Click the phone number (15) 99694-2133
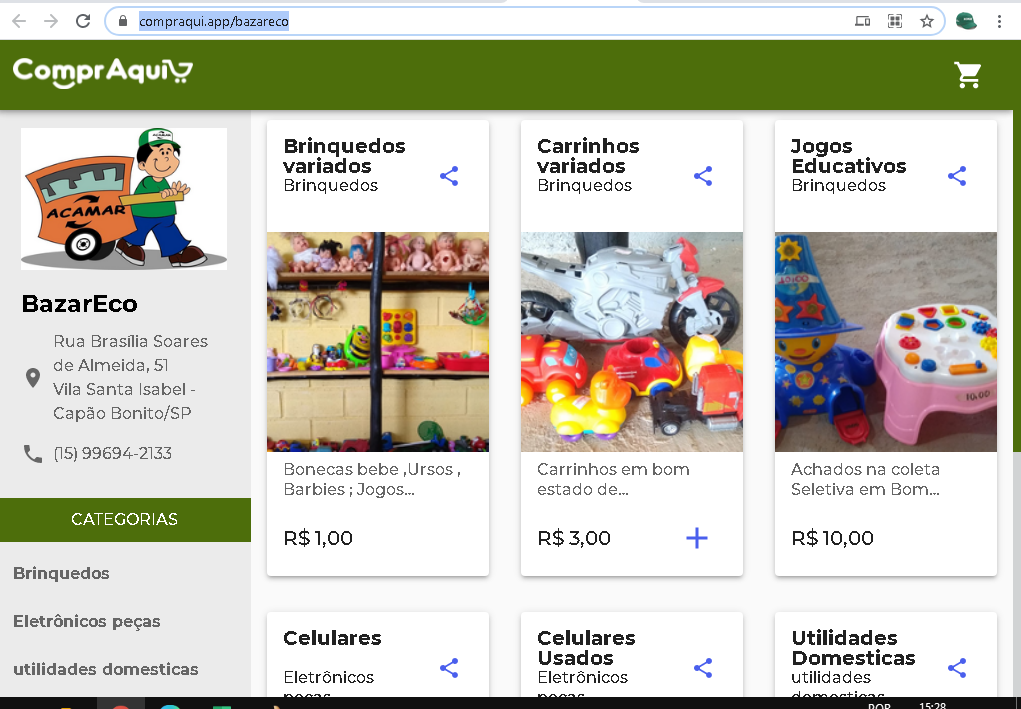1021x709 pixels. pyautogui.click(x=113, y=453)
